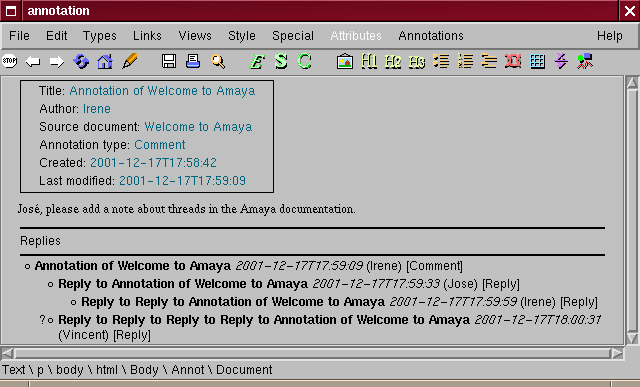Reload the document with the refresh icon
Viewport: 640px width, 387px height.
(81, 62)
